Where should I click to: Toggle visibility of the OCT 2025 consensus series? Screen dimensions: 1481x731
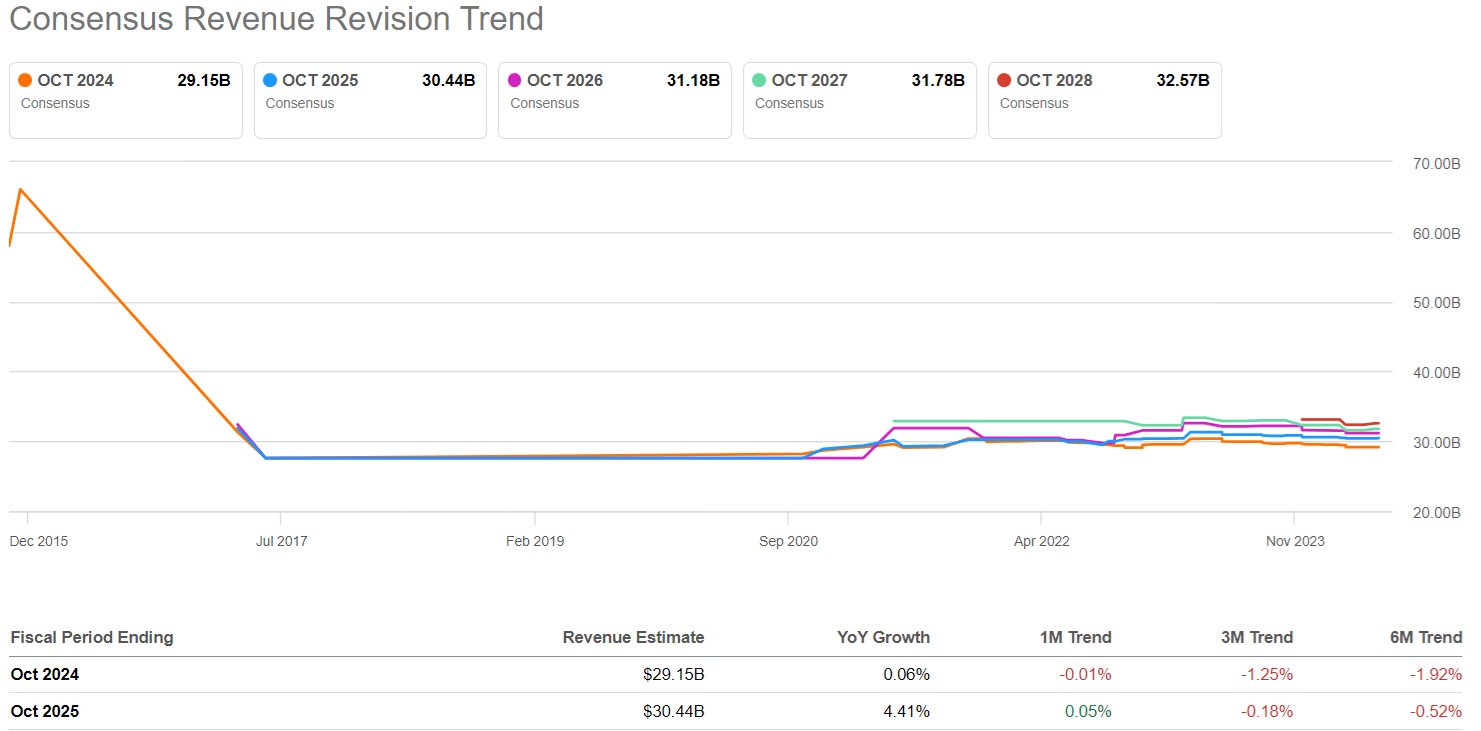click(370, 100)
